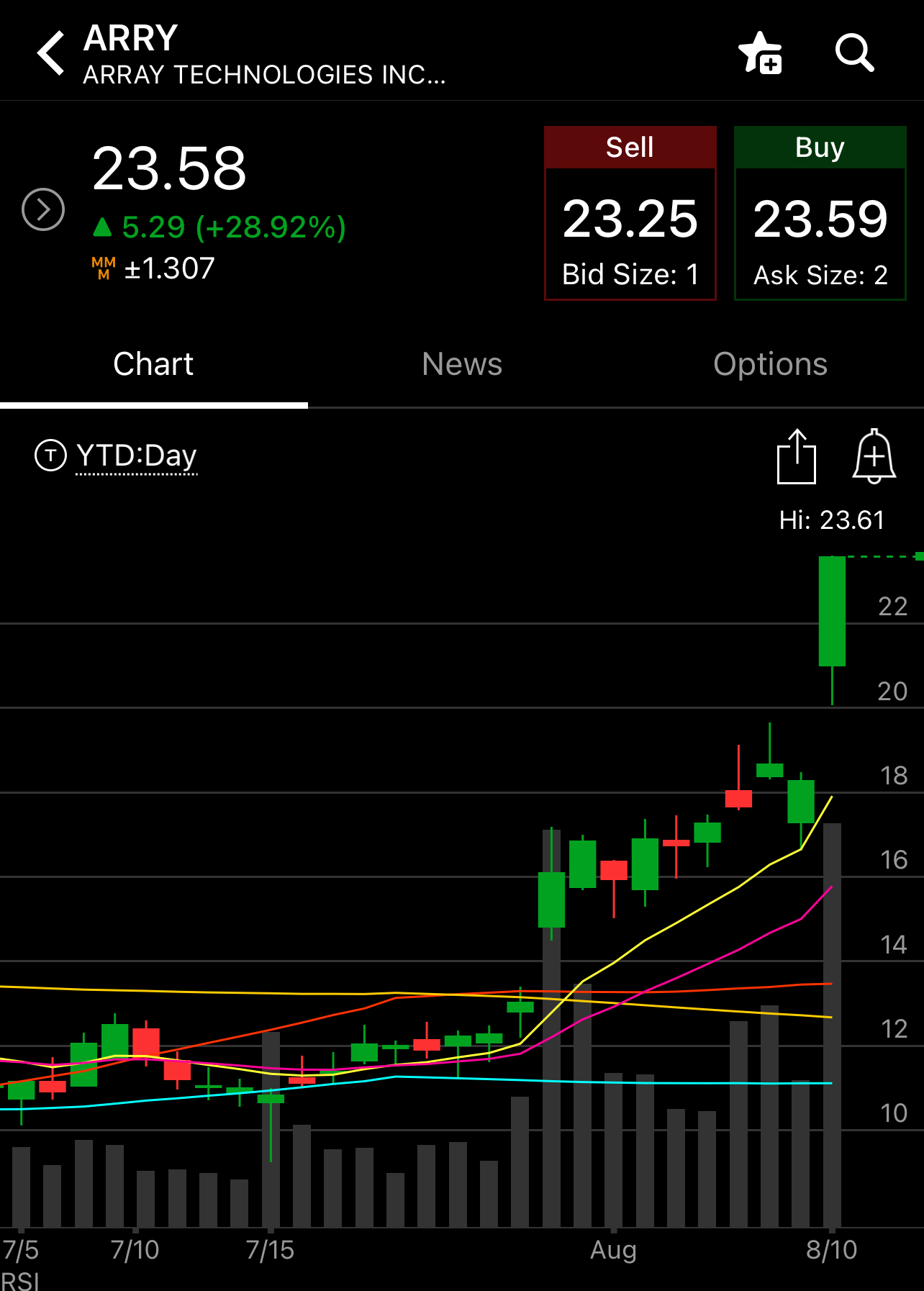
Task: Open the YTD:Day timeframe selector
Action: pos(137,456)
